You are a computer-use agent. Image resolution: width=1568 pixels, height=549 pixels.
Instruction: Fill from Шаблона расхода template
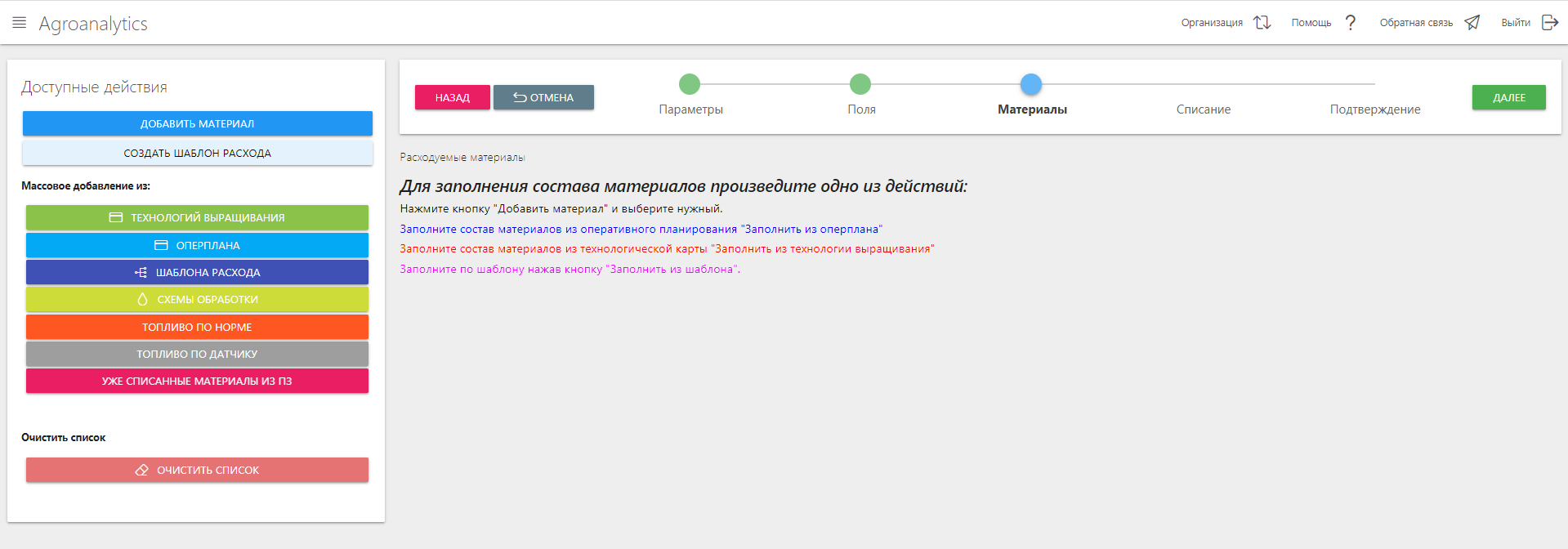(197, 272)
